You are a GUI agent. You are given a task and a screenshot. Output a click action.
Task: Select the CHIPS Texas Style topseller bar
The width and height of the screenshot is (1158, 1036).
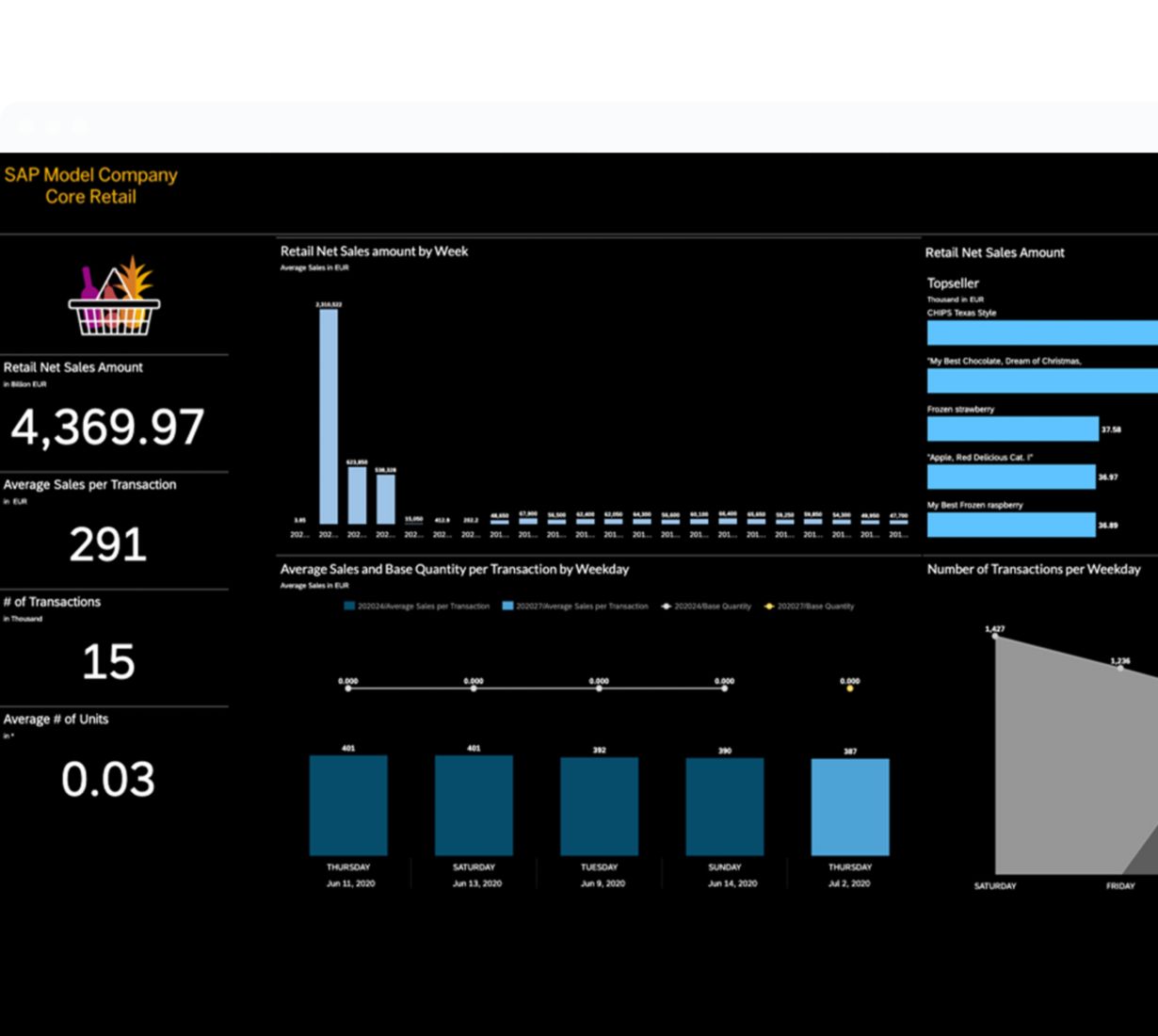[x=1041, y=332]
